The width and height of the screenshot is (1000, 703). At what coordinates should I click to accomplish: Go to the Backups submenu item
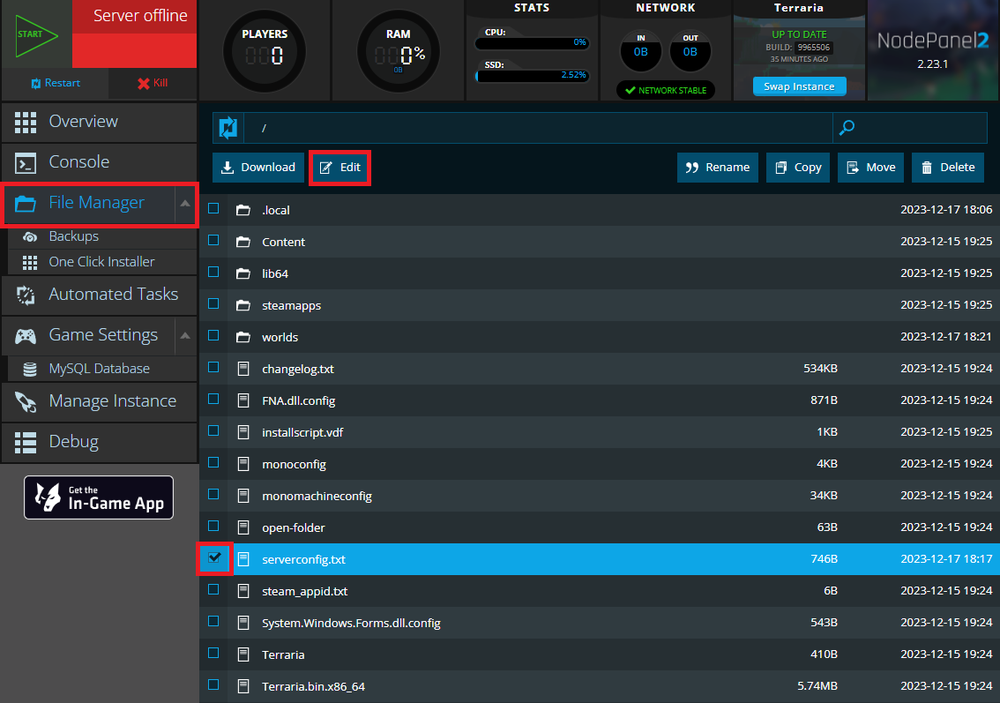(x=74, y=236)
